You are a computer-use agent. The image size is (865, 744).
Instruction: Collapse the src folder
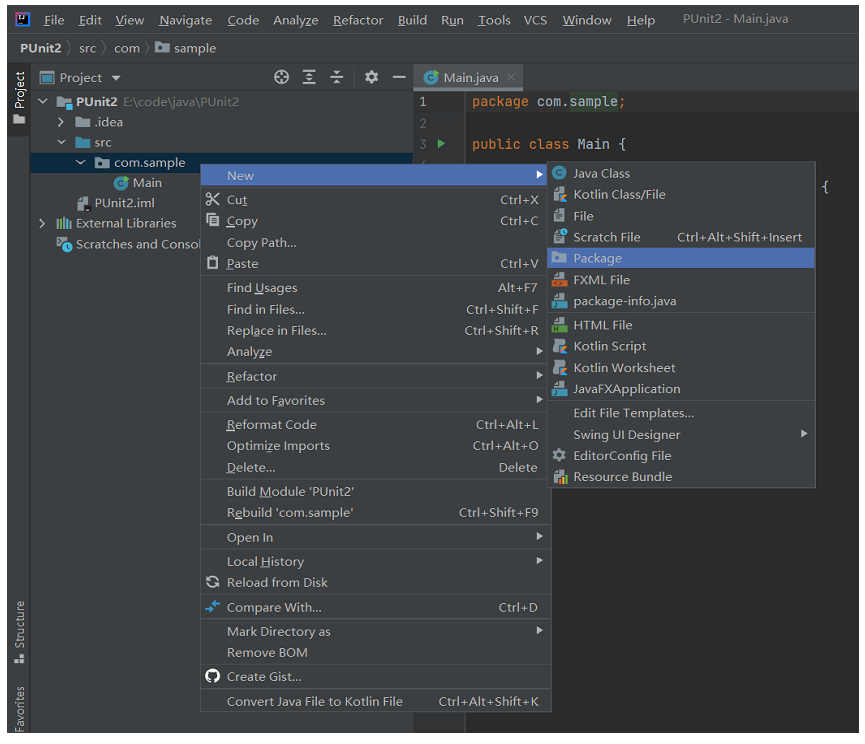61,142
